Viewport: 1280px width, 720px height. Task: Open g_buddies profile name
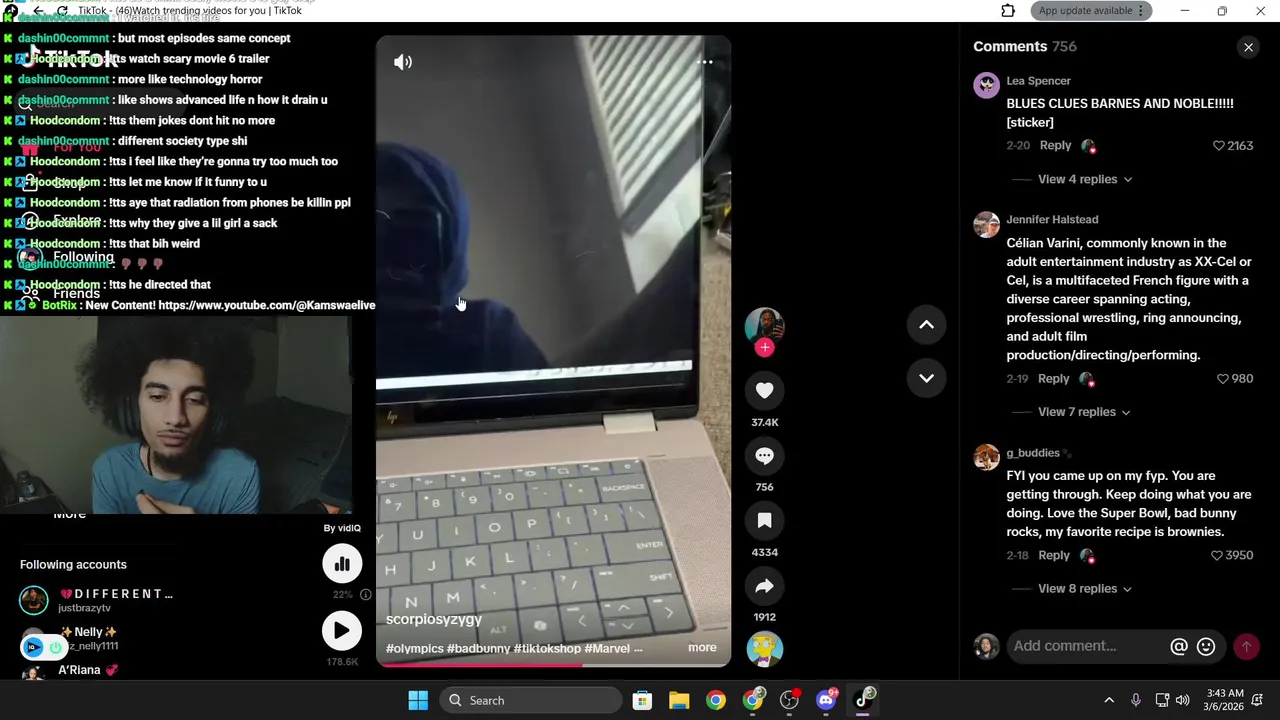click(1033, 453)
